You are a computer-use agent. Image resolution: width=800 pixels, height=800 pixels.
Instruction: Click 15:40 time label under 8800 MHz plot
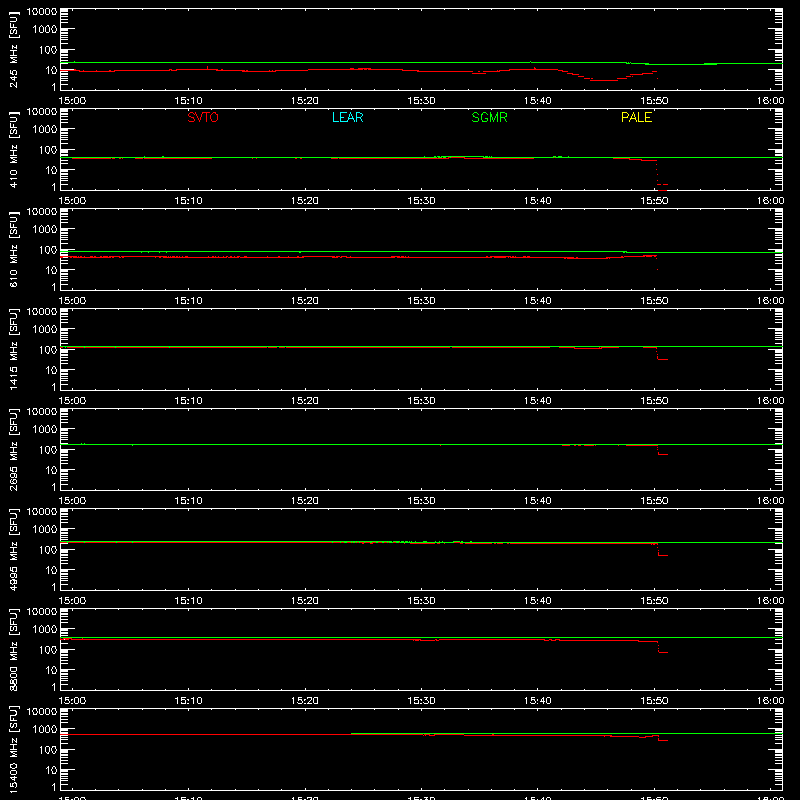click(x=538, y=701)
